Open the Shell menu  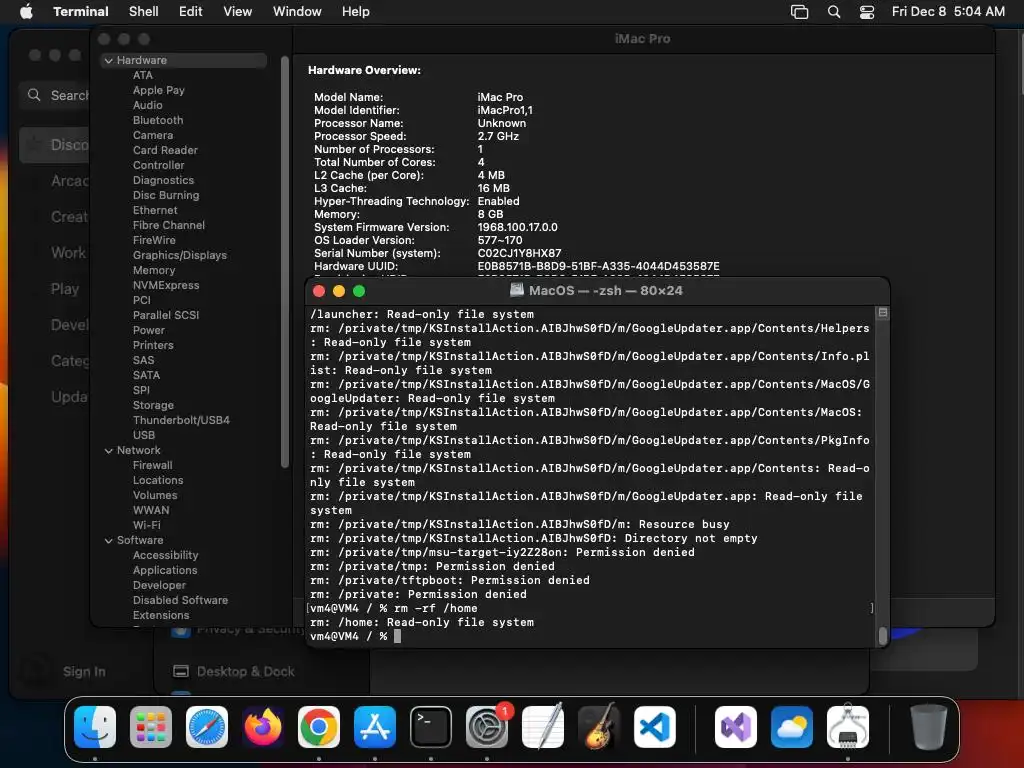144,12
